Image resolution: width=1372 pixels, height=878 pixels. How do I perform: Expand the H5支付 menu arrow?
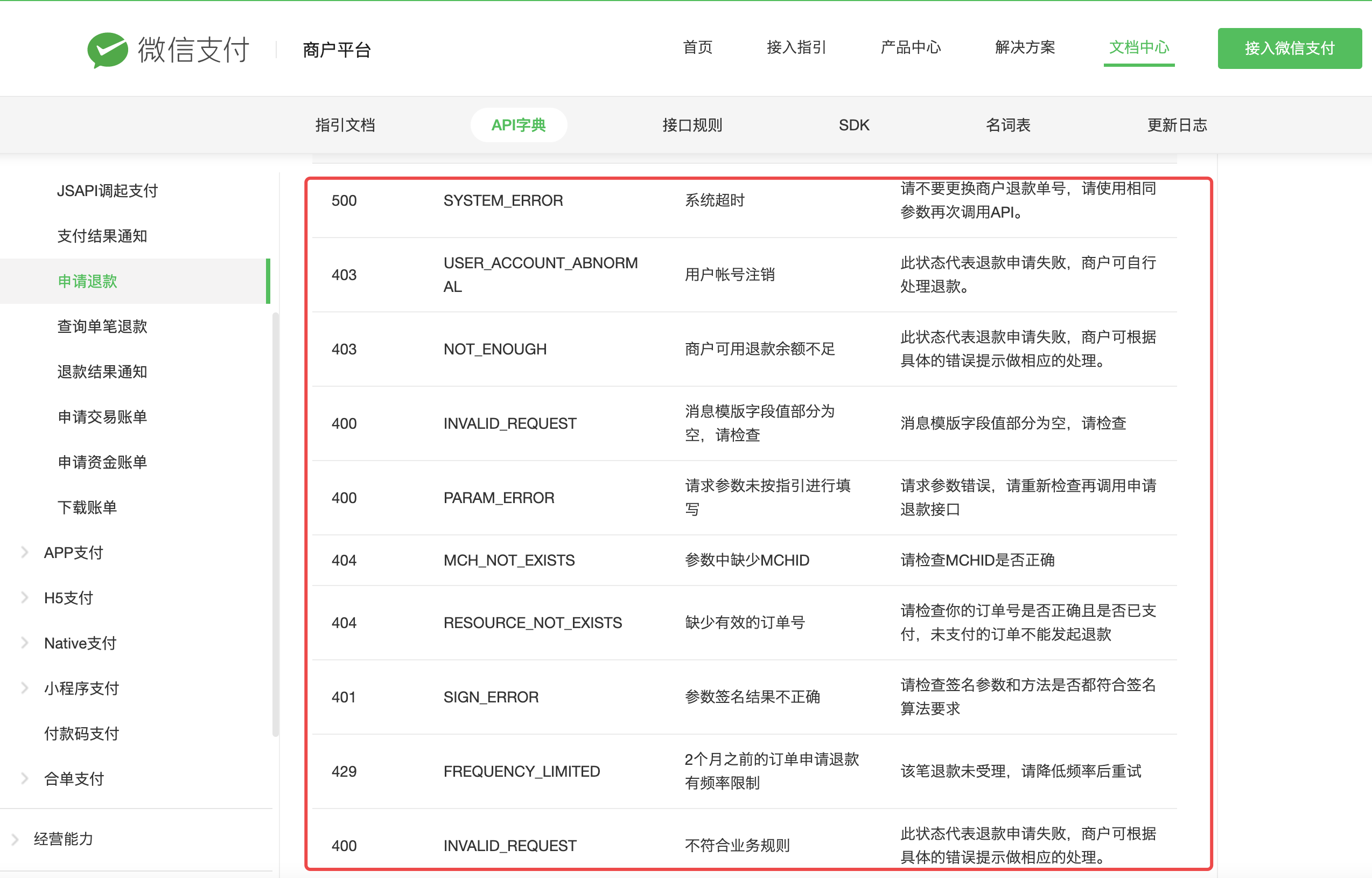(25, 597)
